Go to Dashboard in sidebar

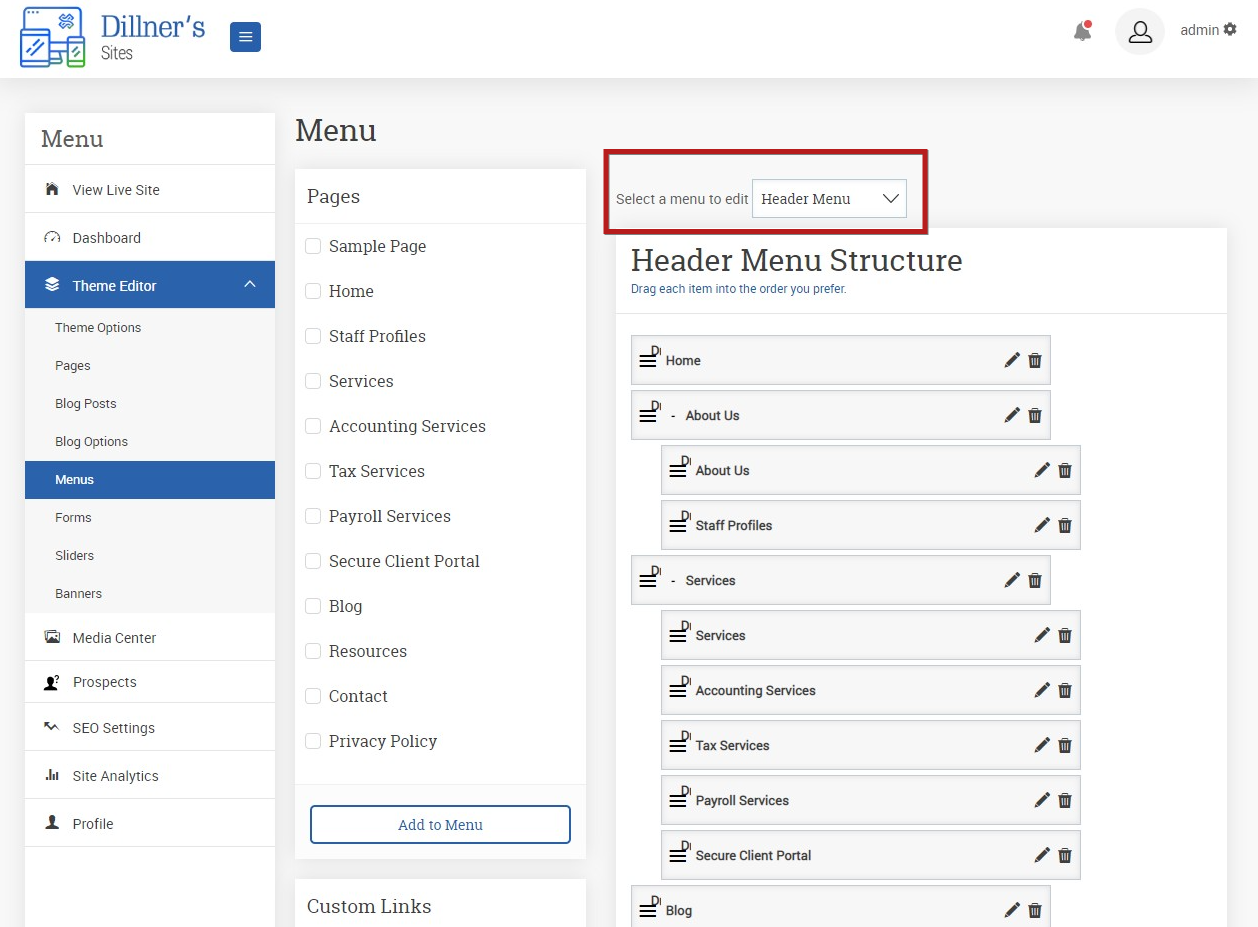coord(150,237)
